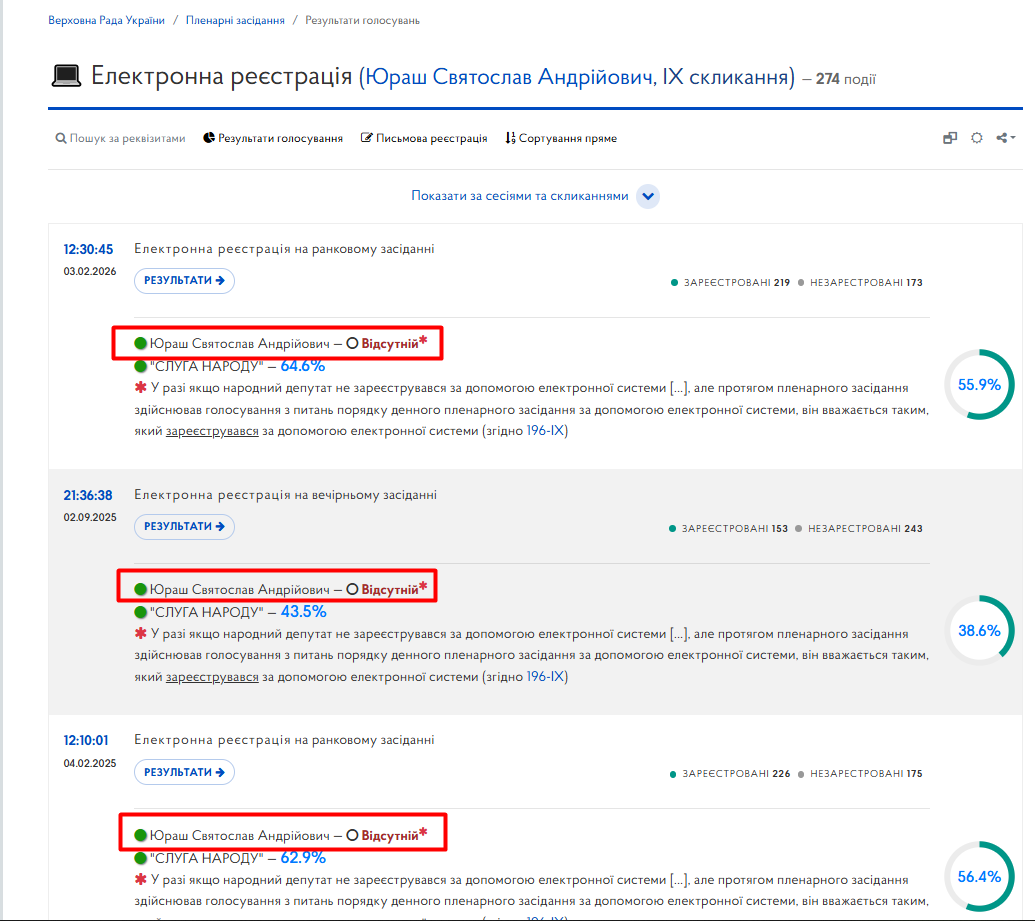Screen dimensions: 1035x921
Task: Click the 12:10:01 timestamp
Action: [86, 741]
